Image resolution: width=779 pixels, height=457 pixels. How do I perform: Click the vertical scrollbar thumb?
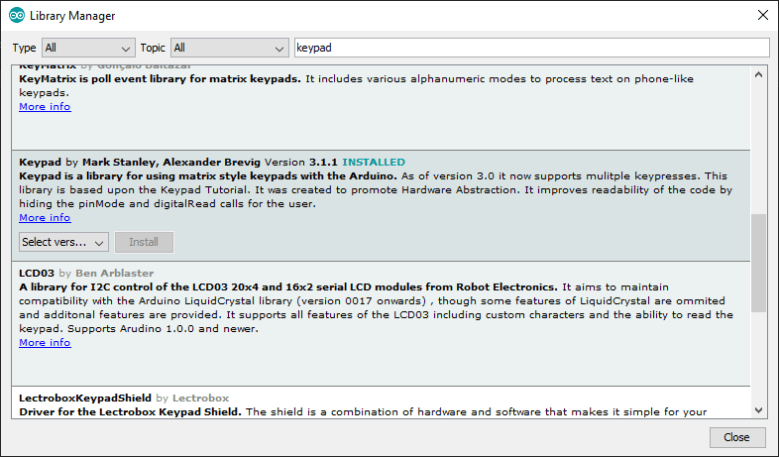[758, 263]
